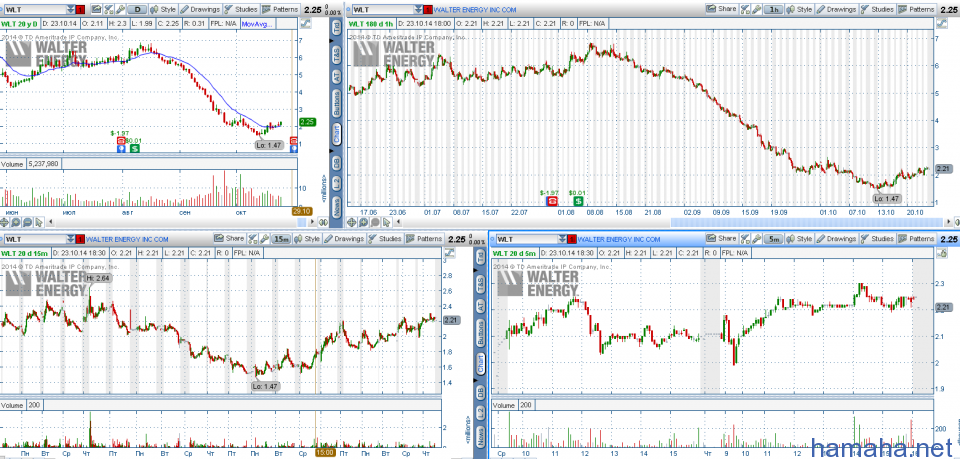Toggle 1h timeframe button on hourly chart
Image resolution: width=960 pixels, height=459 pixels.
tap(774, 9)
